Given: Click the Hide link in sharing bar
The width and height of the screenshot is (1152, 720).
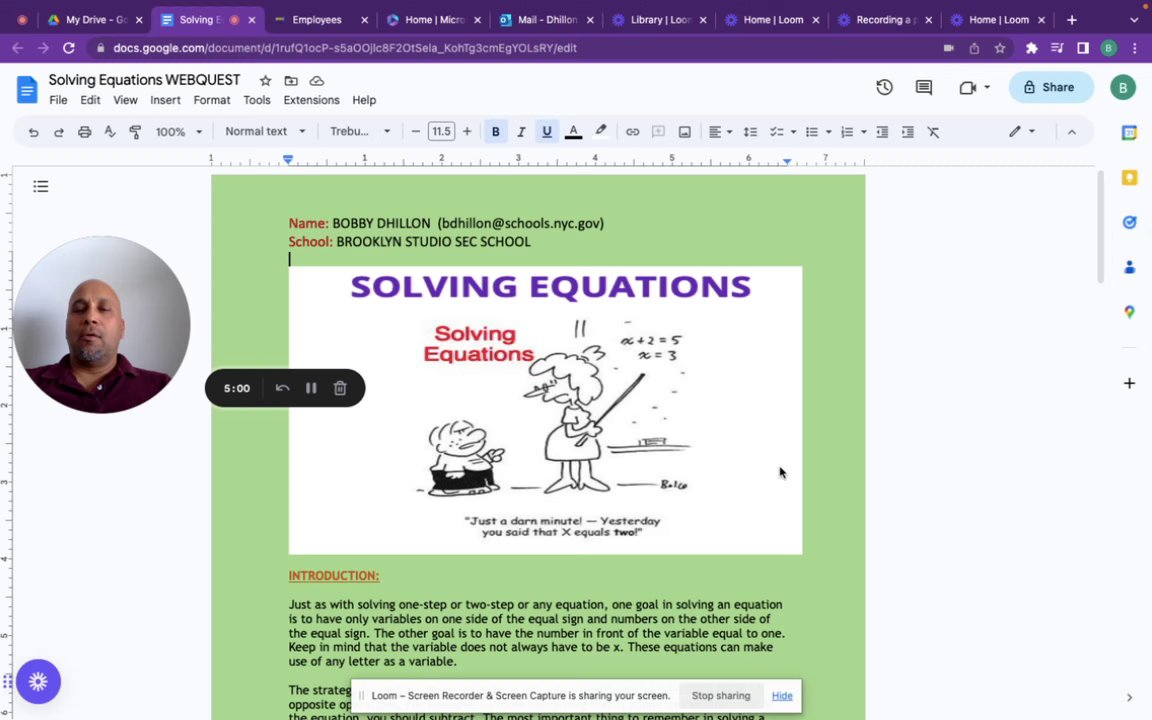Looking at the screenshot, I should [x=782, y=696].
